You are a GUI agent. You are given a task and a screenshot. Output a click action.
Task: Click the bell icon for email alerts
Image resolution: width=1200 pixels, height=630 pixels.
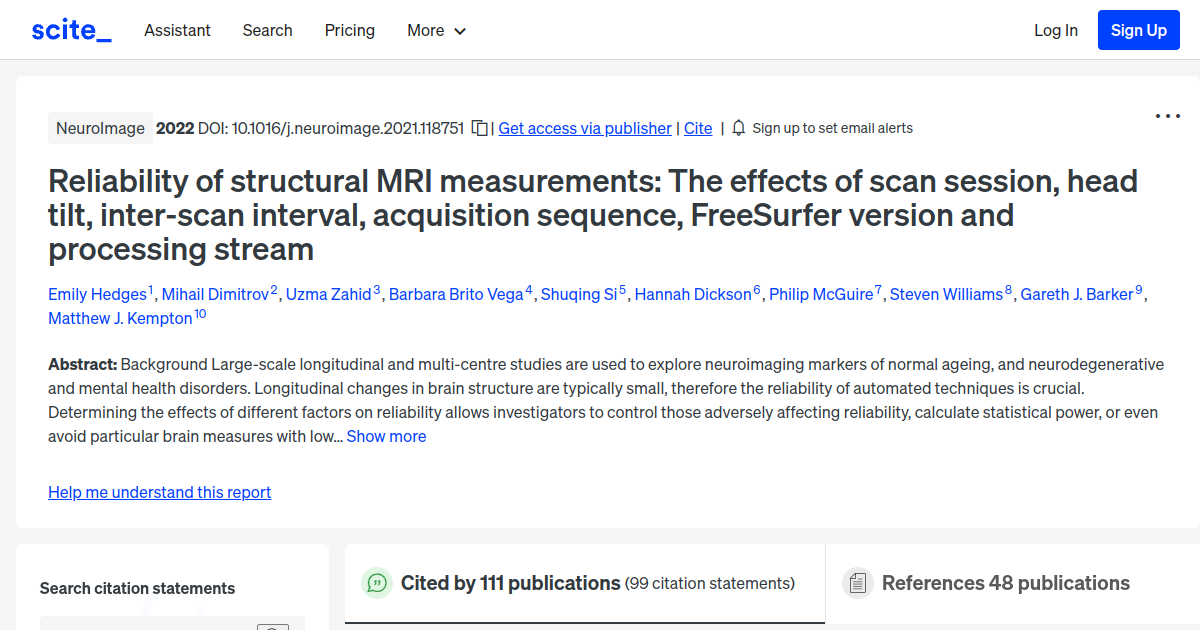pos(738,128)
